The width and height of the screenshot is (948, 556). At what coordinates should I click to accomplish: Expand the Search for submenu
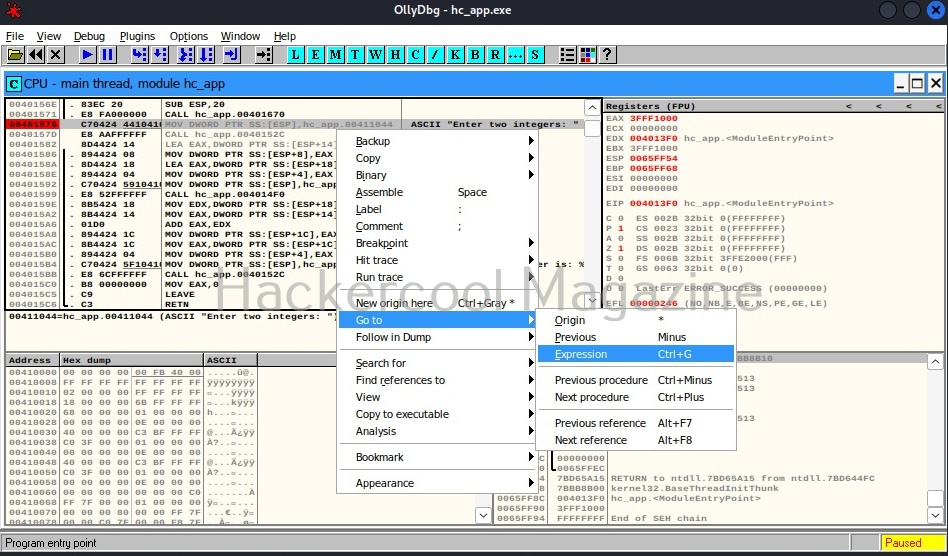[437, 363]
